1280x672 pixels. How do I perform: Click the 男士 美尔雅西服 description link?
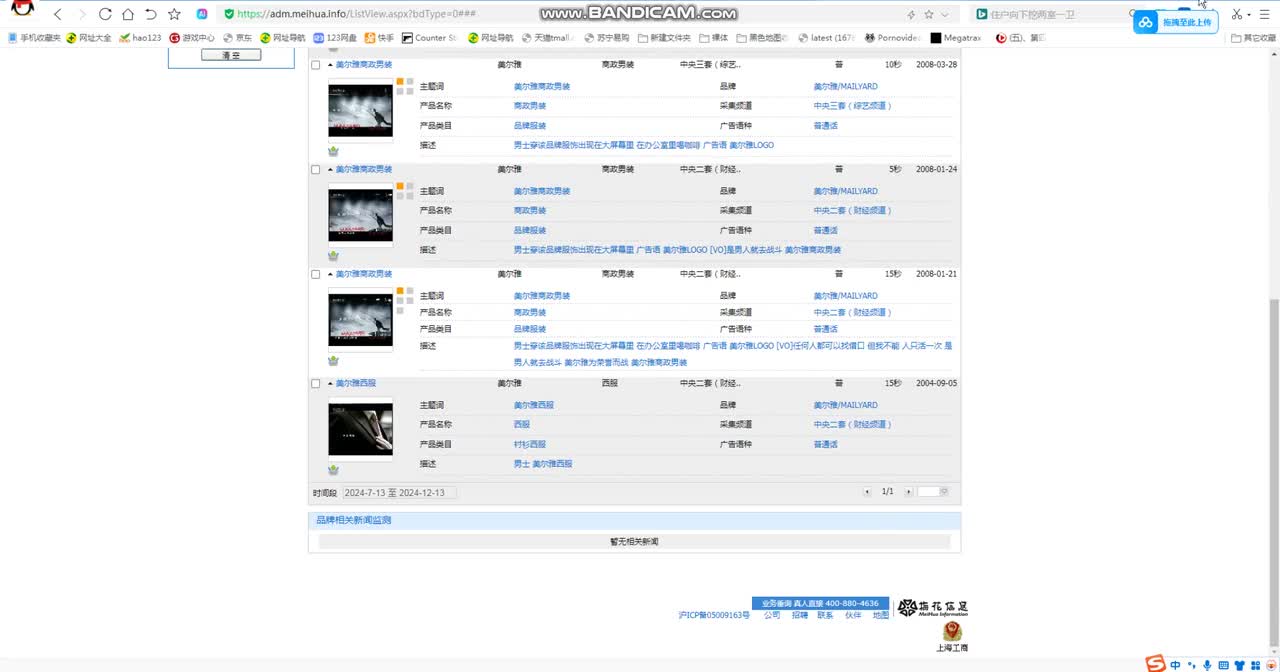543,464
